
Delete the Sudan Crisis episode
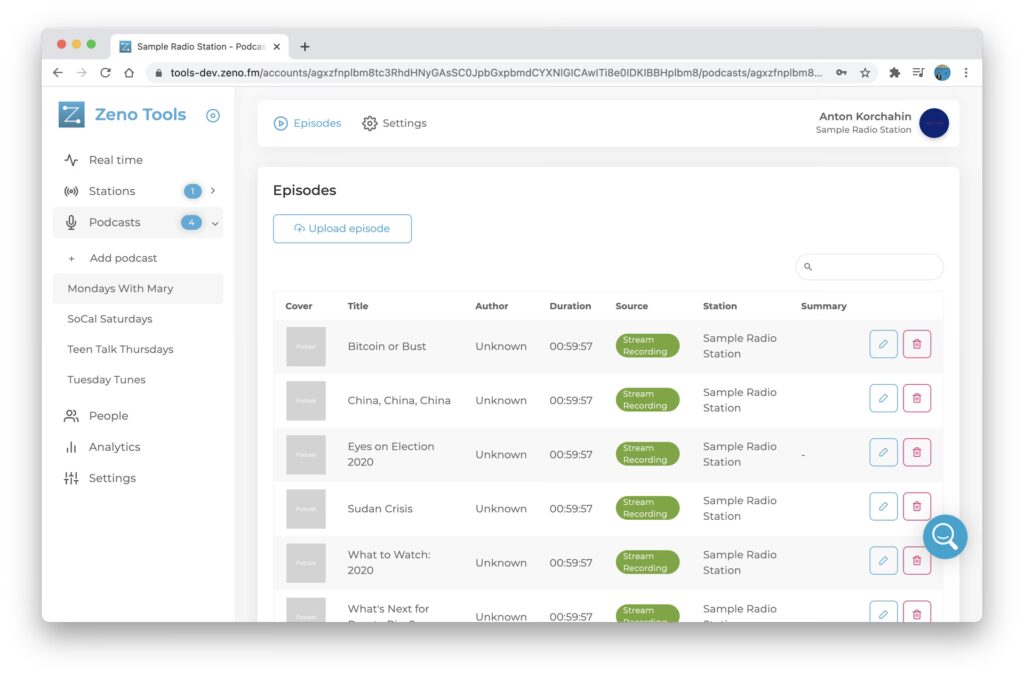(x=917, y=506)
